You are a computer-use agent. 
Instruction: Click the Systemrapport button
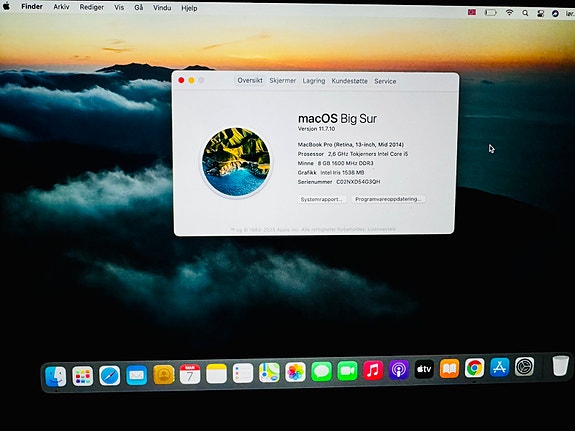coord(322,199)
